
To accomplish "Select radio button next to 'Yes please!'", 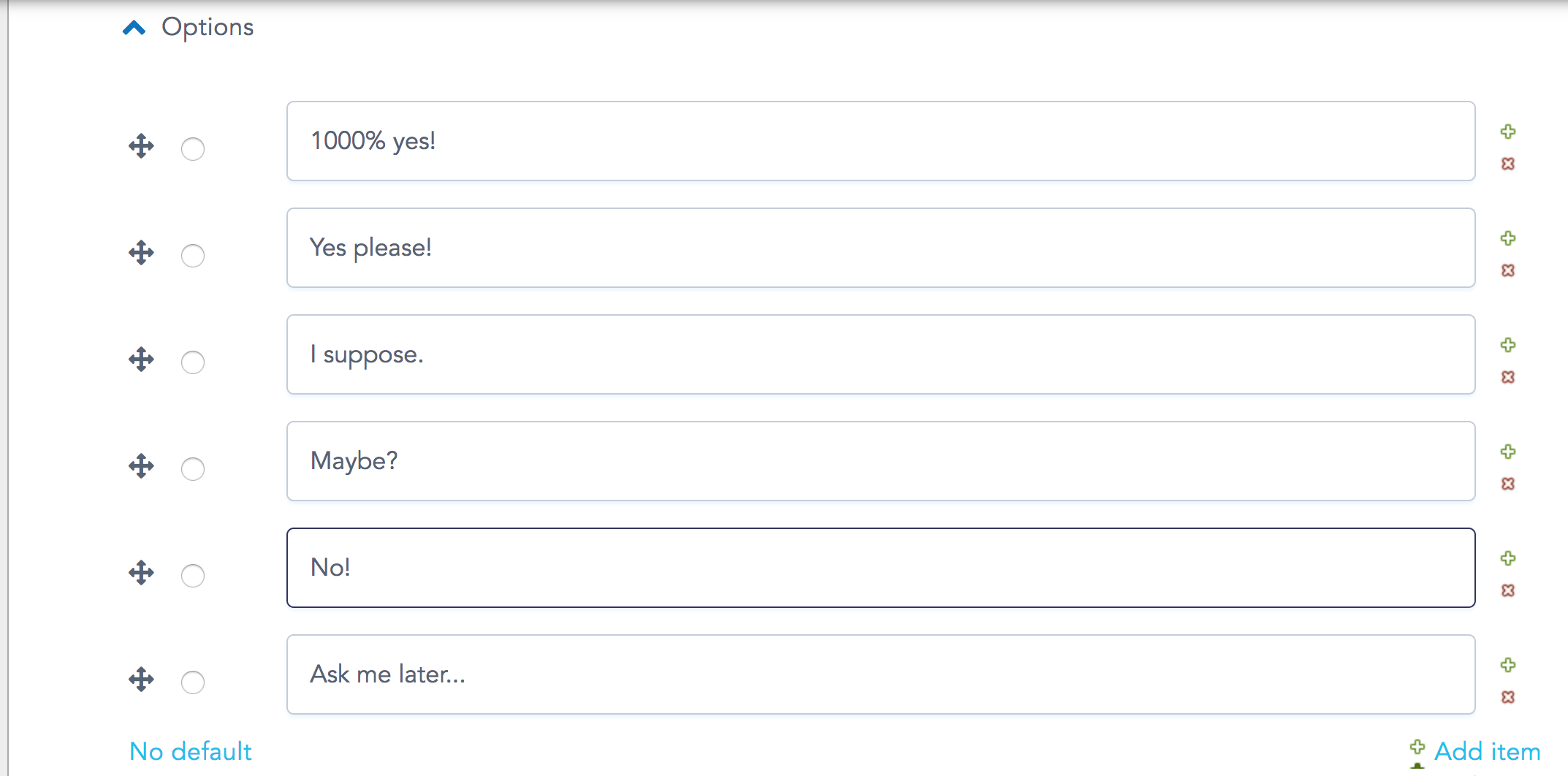I will [193, 256].
